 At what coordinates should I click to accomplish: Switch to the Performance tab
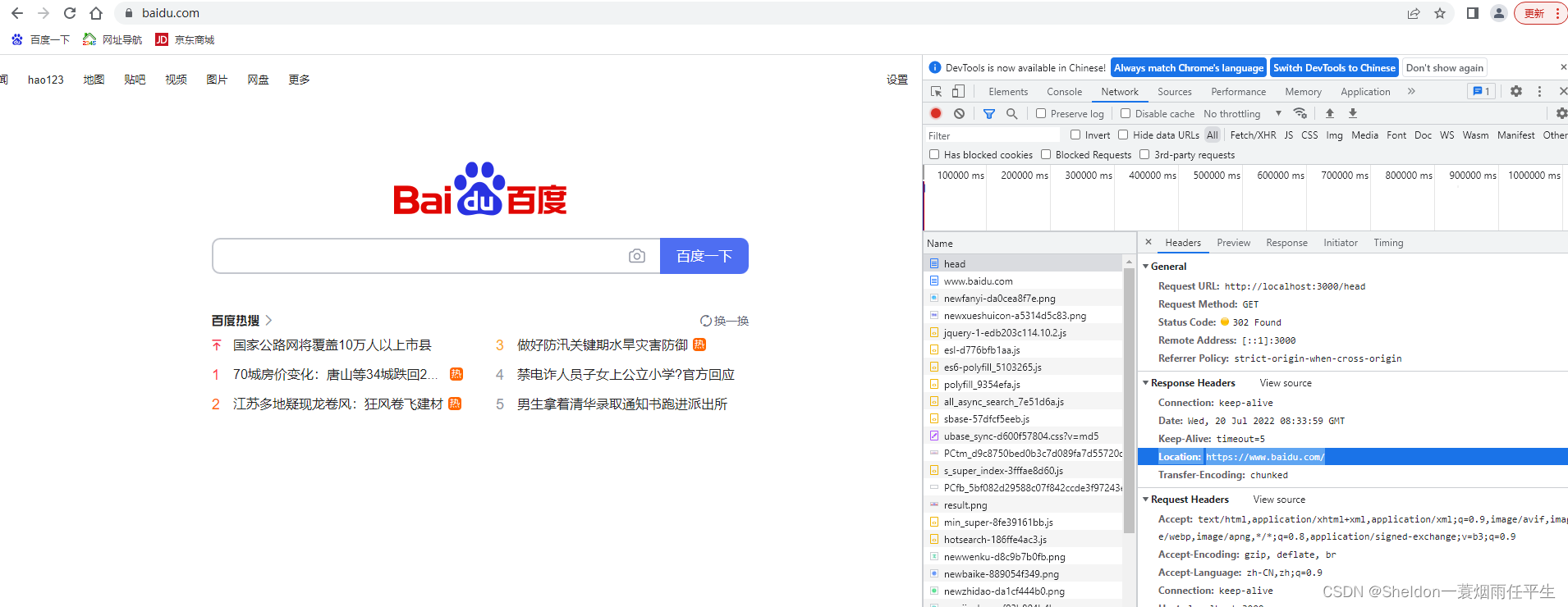coord(1238,92)
